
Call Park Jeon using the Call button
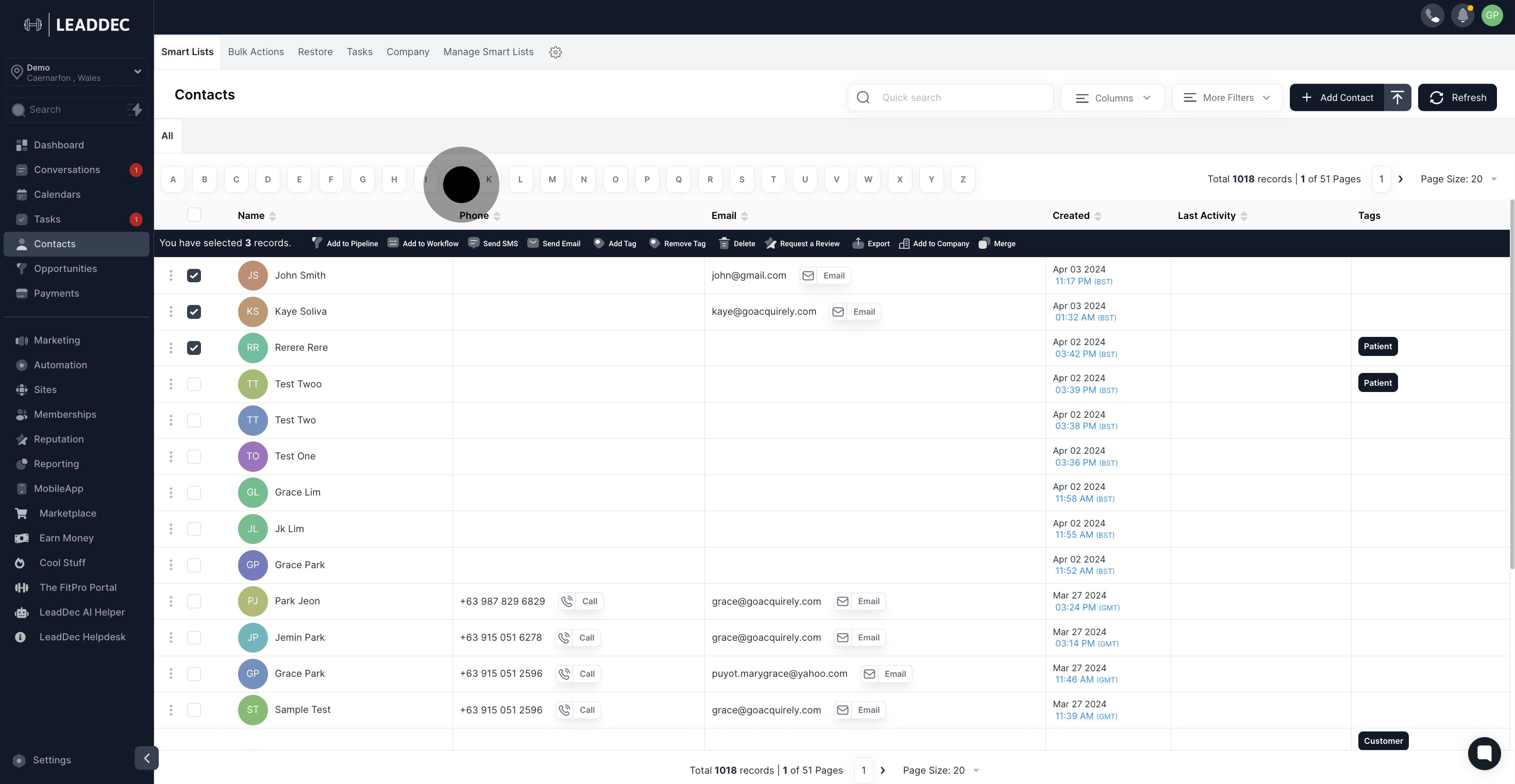point(581,601)
